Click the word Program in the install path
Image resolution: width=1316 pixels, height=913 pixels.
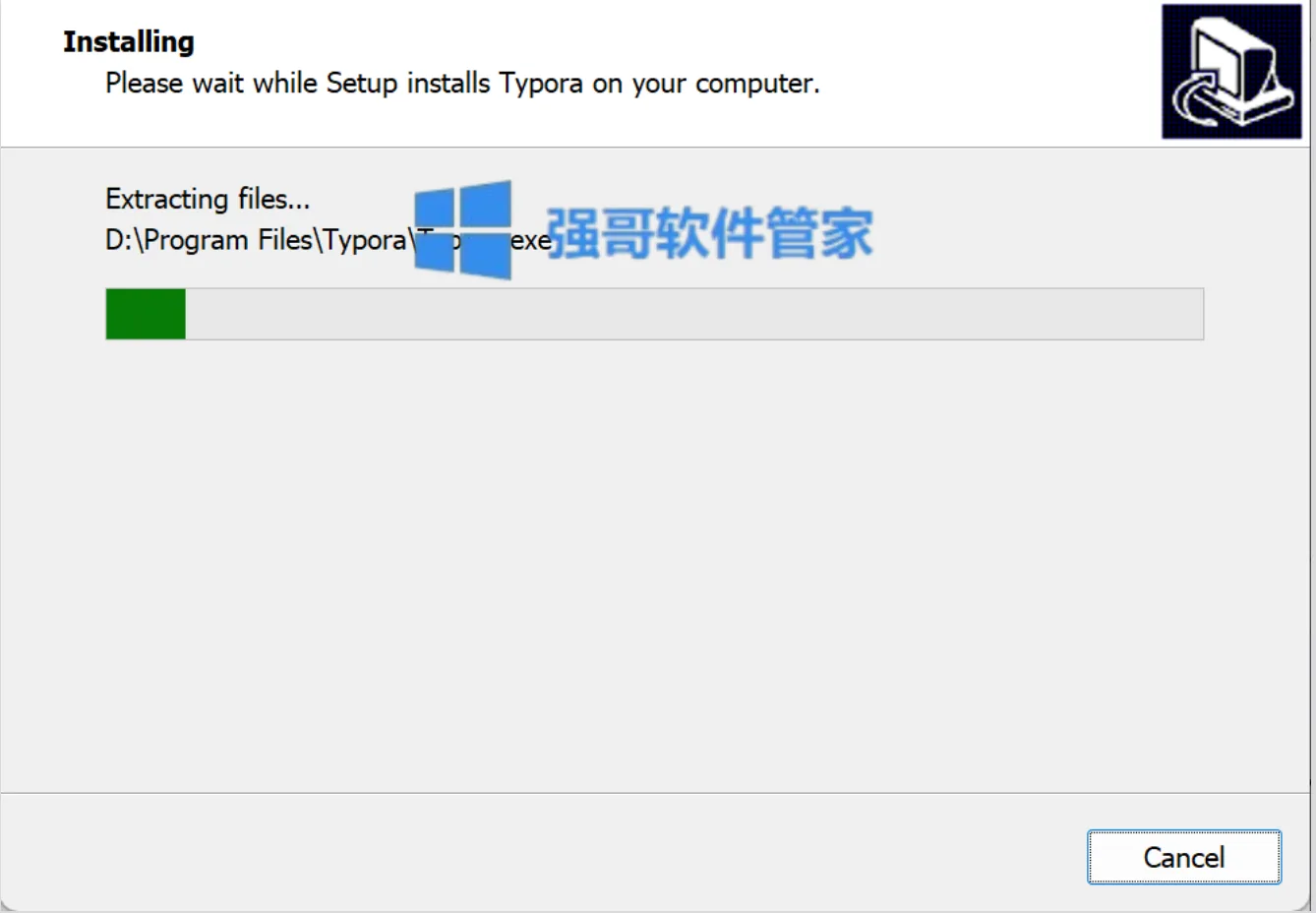point(196,241)
